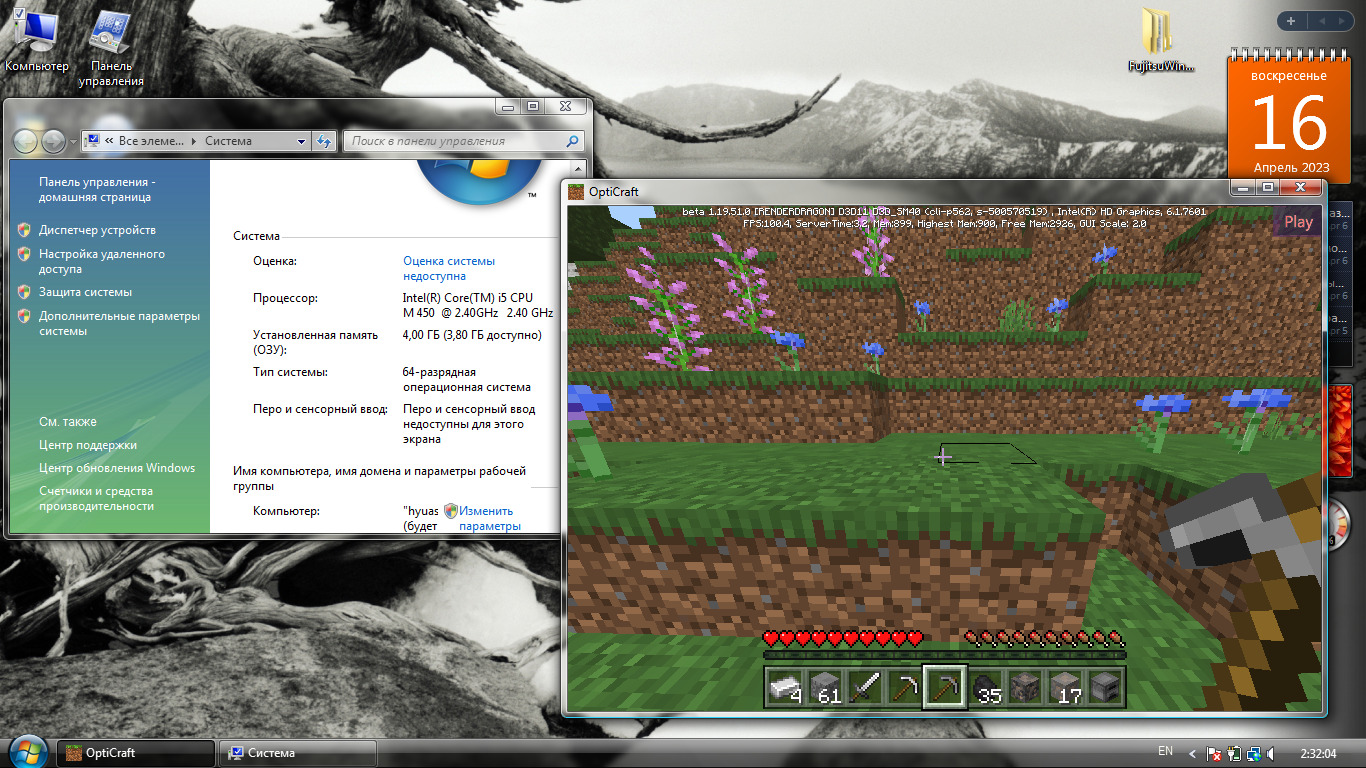Open Настройка удаленного доступа link

(102, 261)
